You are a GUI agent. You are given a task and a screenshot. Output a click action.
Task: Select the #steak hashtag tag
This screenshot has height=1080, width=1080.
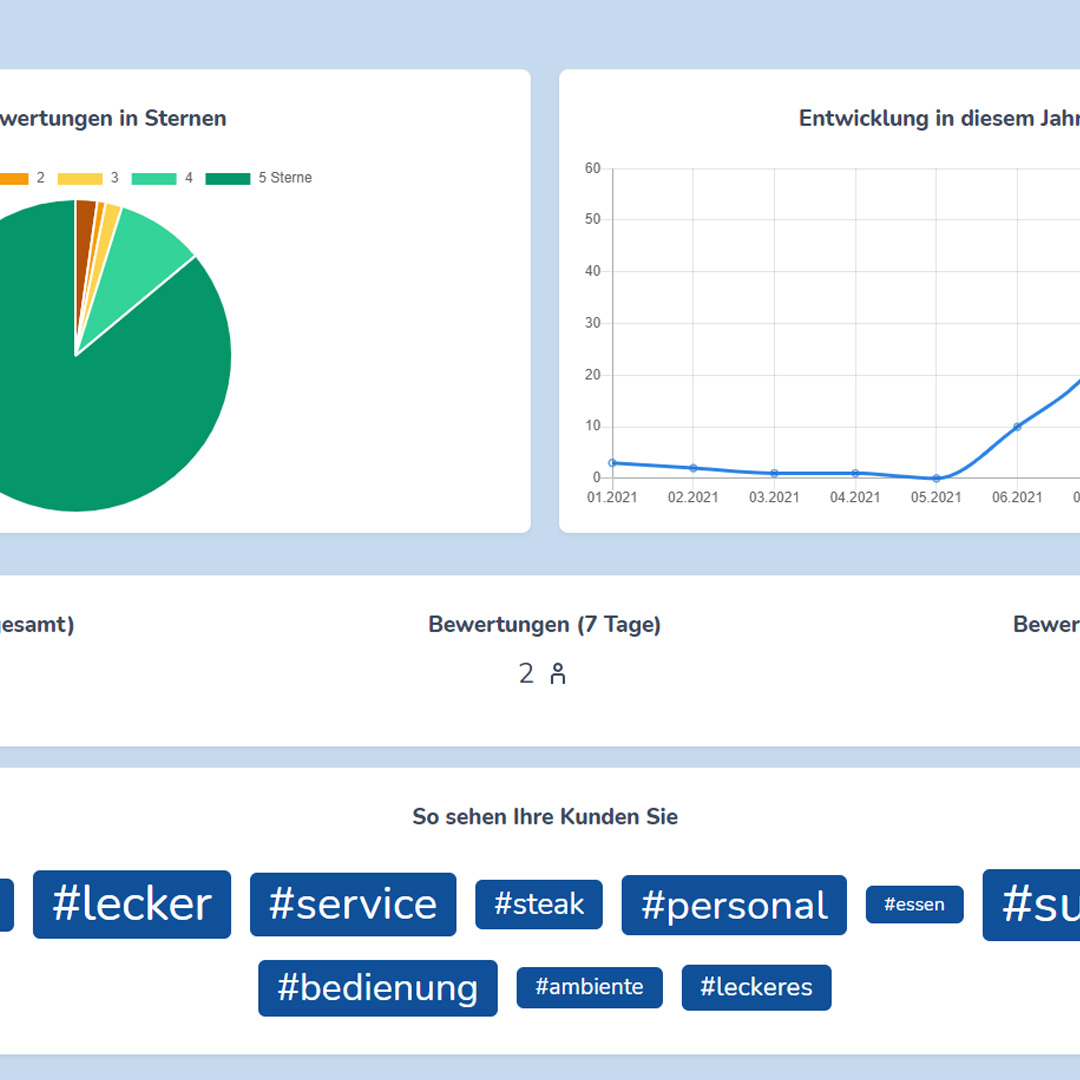[539, 904]
